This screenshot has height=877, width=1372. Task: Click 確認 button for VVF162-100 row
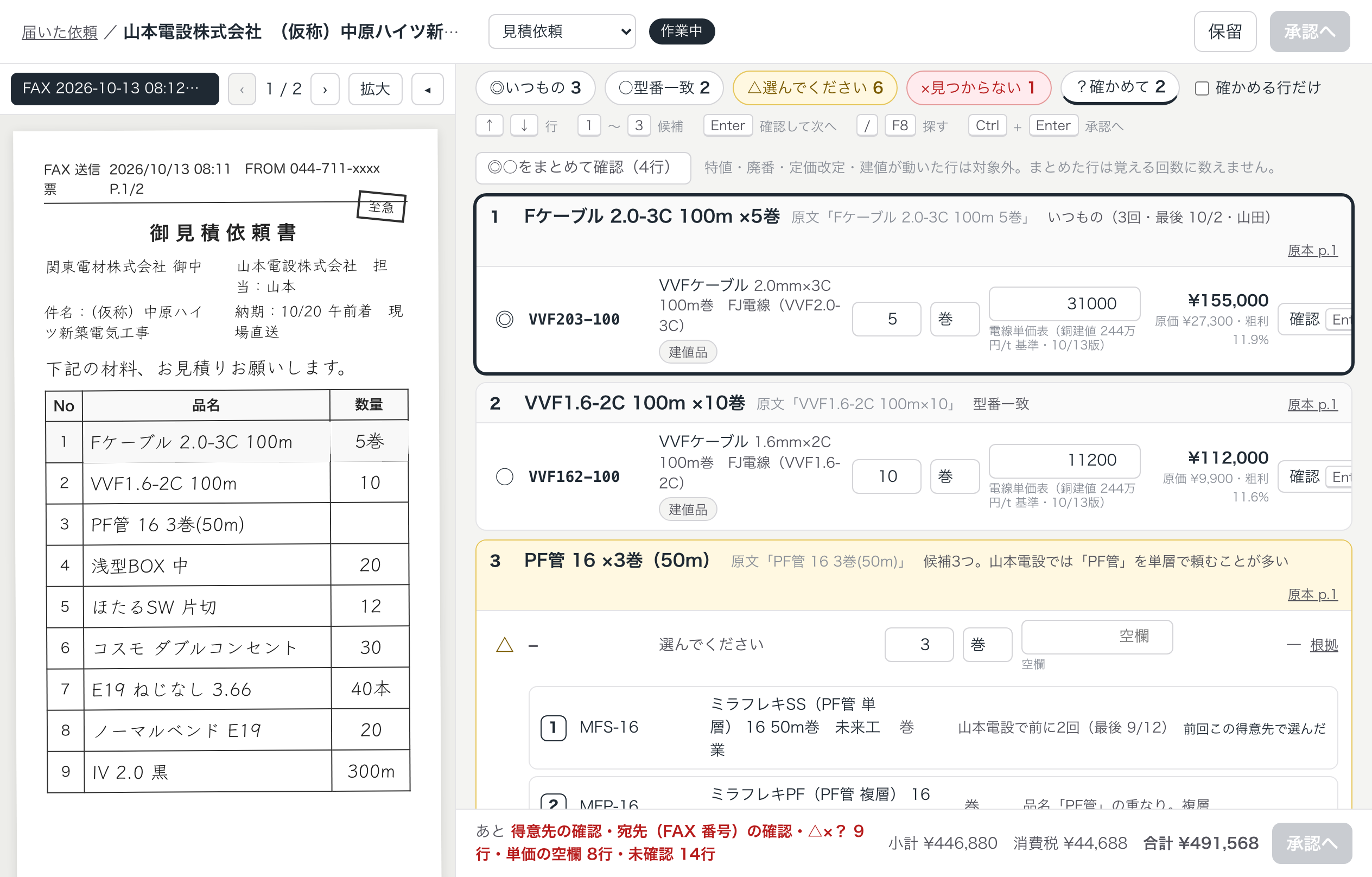point(1314,476)
